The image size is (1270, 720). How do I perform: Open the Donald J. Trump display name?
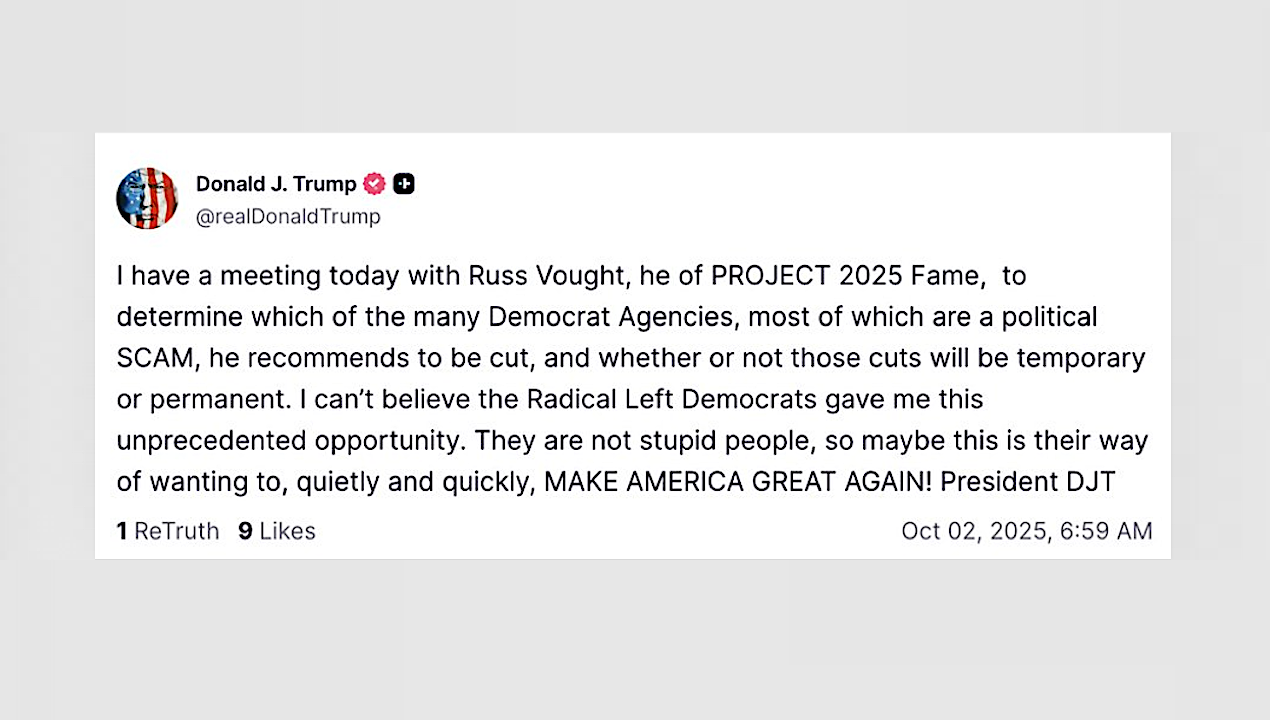point(276,184)
